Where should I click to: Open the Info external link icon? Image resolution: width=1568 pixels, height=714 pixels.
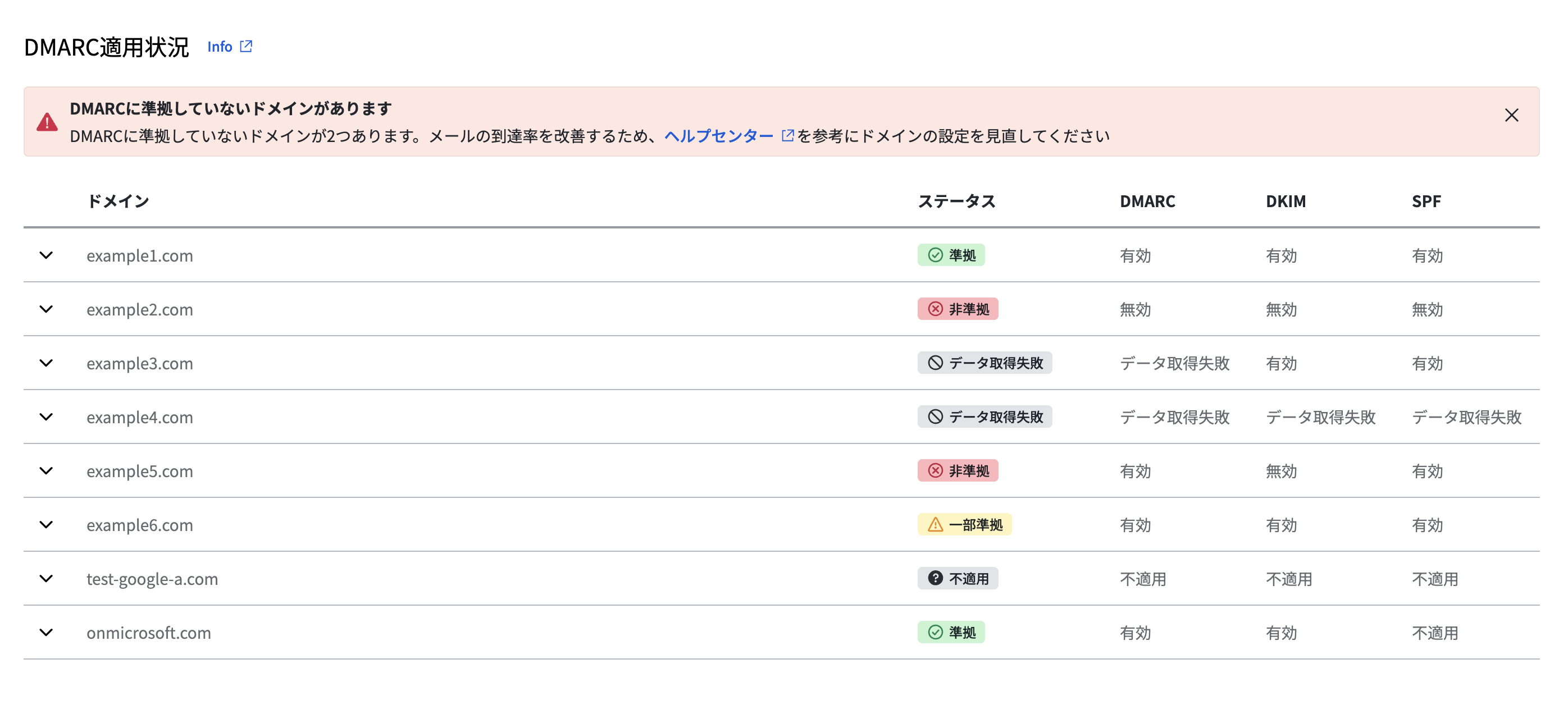246,46
